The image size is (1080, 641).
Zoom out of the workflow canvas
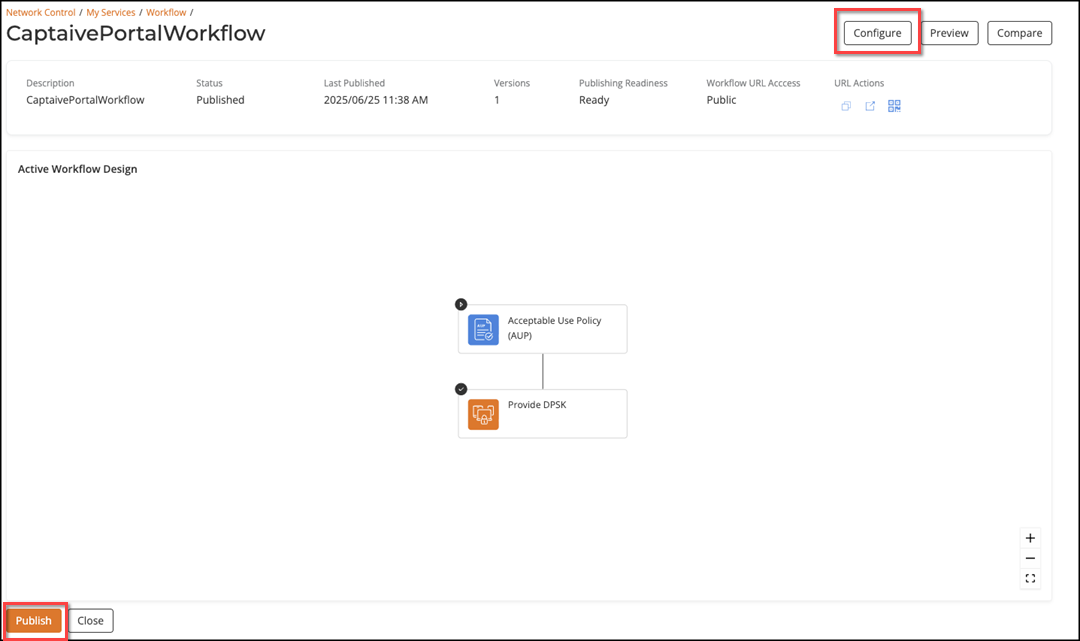(x=1030, y=558)
